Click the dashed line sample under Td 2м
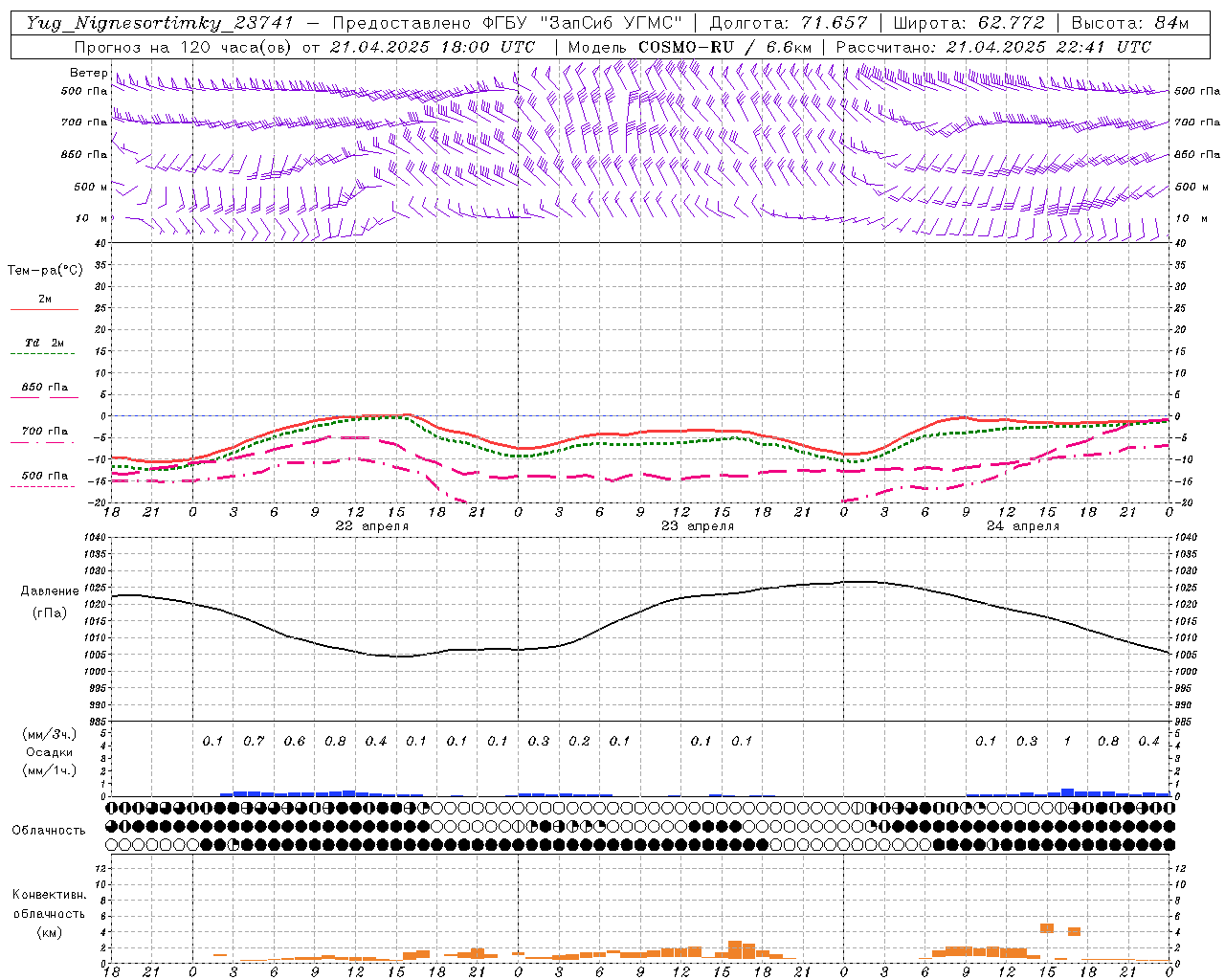1225x980 pixels. click(43, 354)
